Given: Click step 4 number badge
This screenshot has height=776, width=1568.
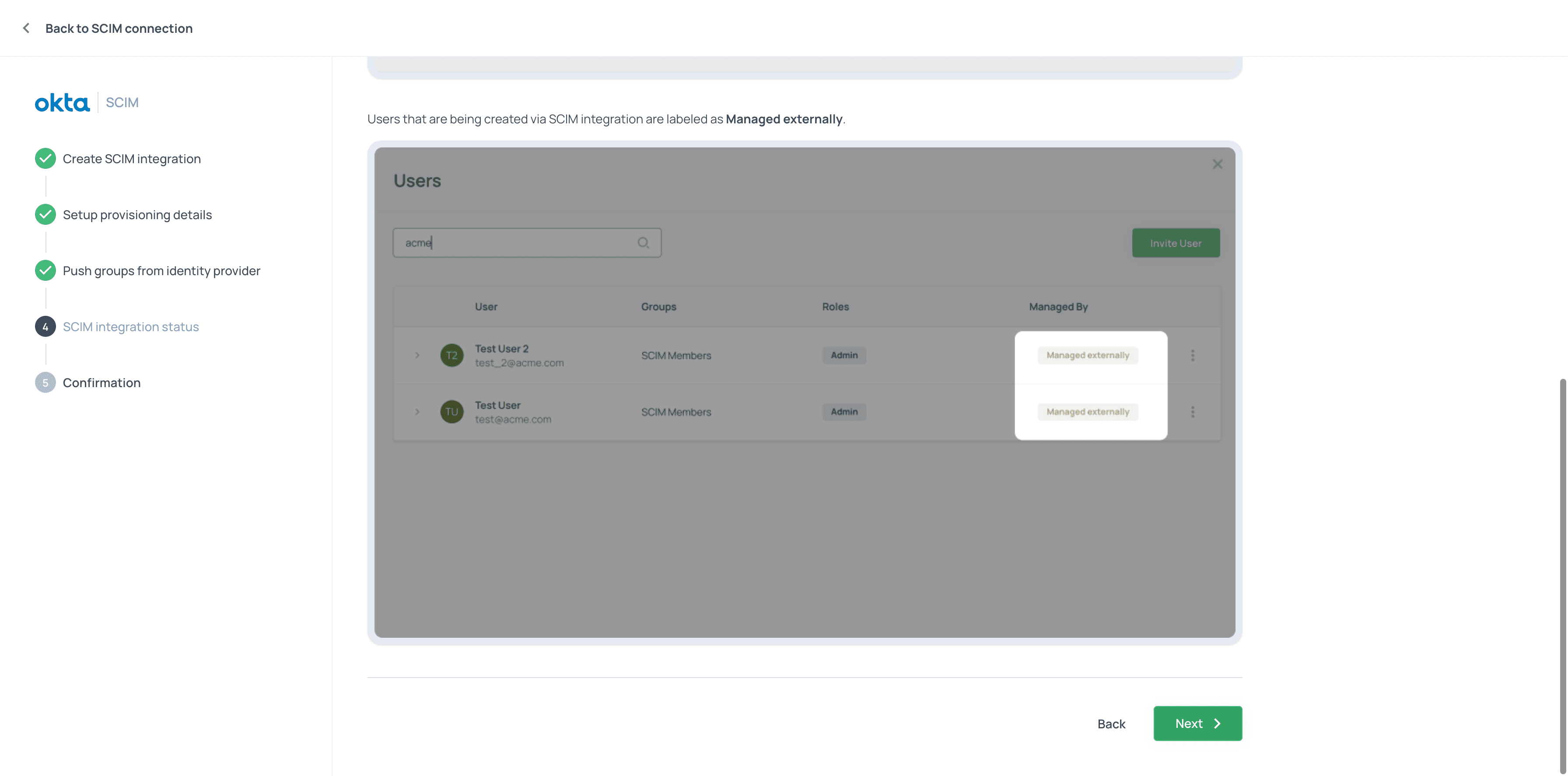Looking at the screenshot, I should click(x=45, y=326).
